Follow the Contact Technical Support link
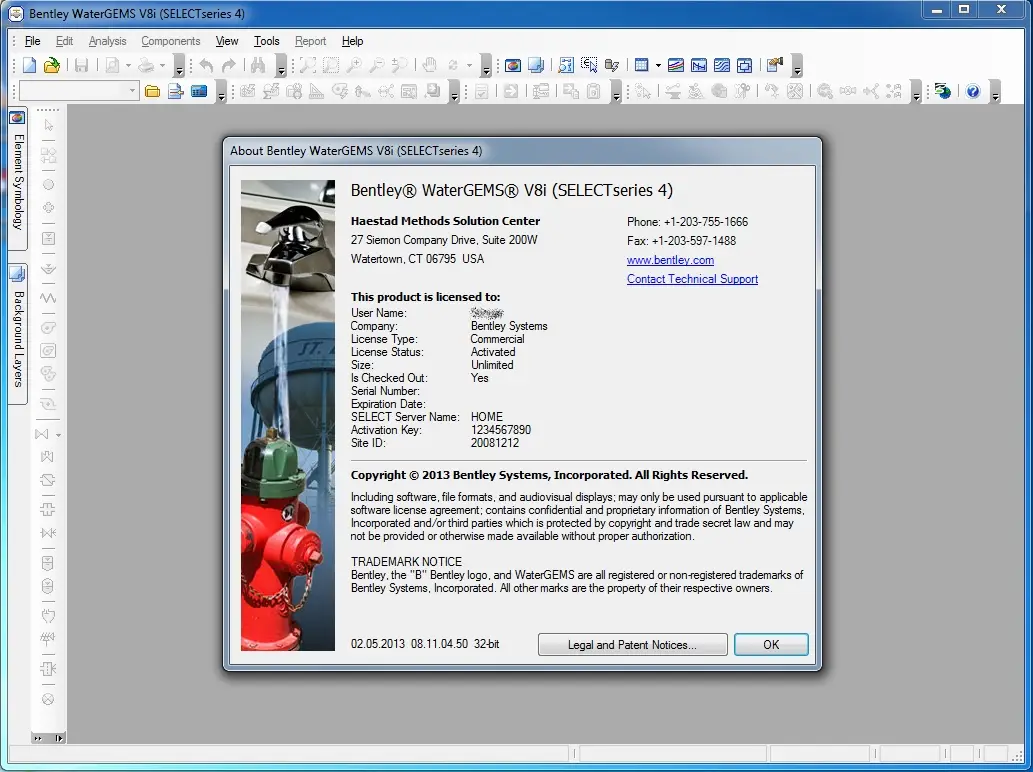 [692, 279]
